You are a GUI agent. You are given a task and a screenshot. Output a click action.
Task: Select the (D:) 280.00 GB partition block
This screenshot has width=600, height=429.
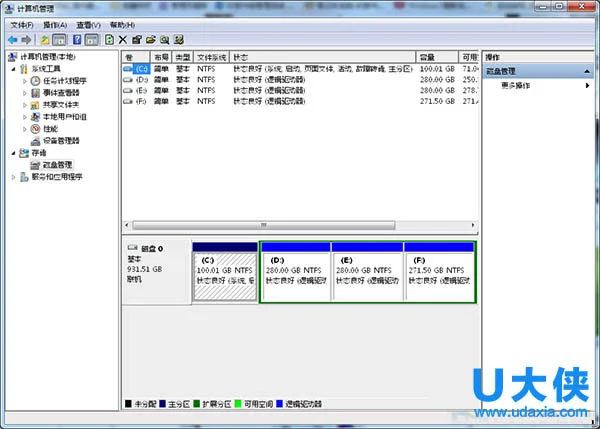click(296, 272)
